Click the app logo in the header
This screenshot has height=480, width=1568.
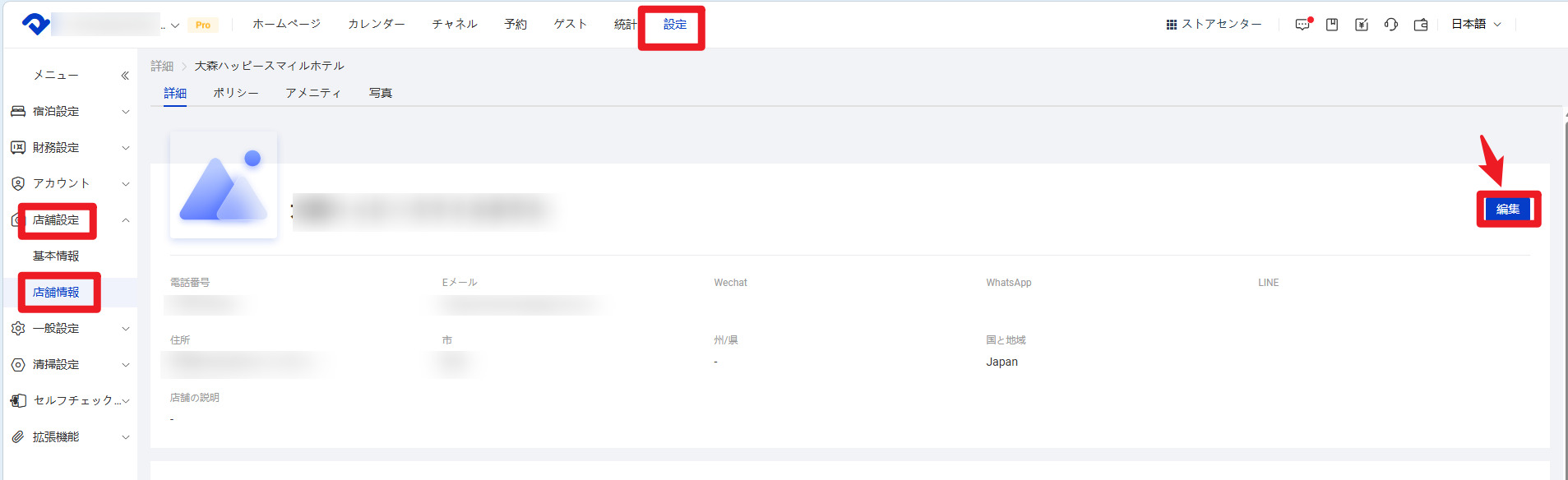tap(36, 24)
